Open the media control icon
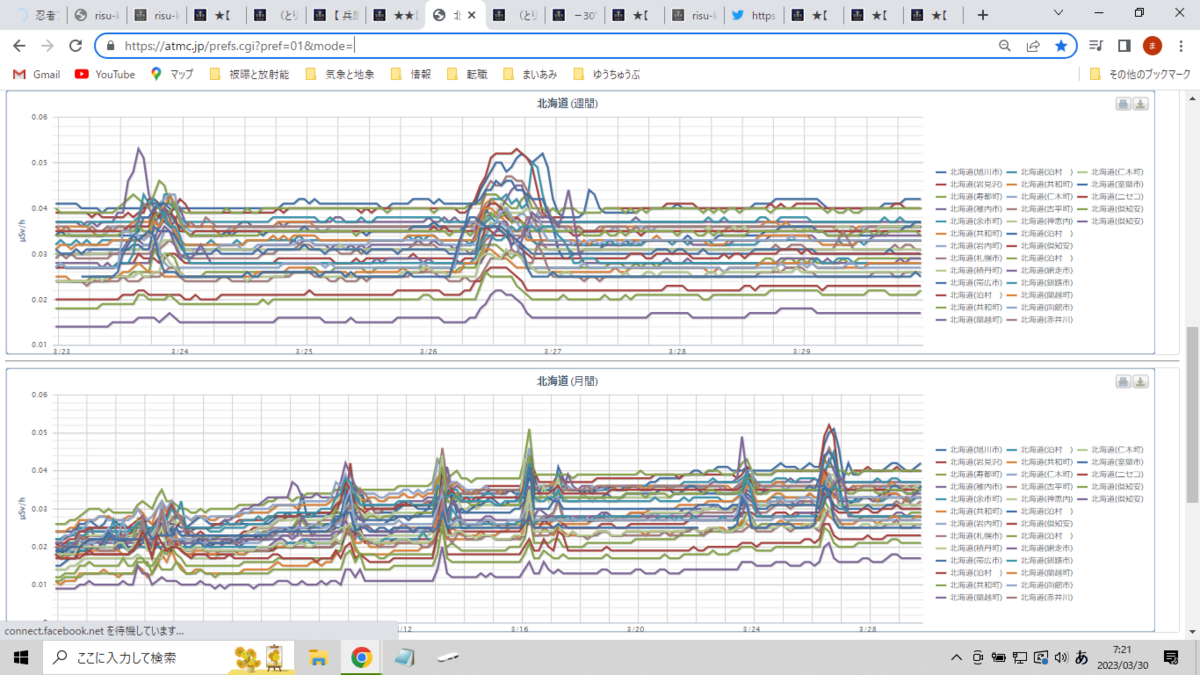 click(1096, 46)
